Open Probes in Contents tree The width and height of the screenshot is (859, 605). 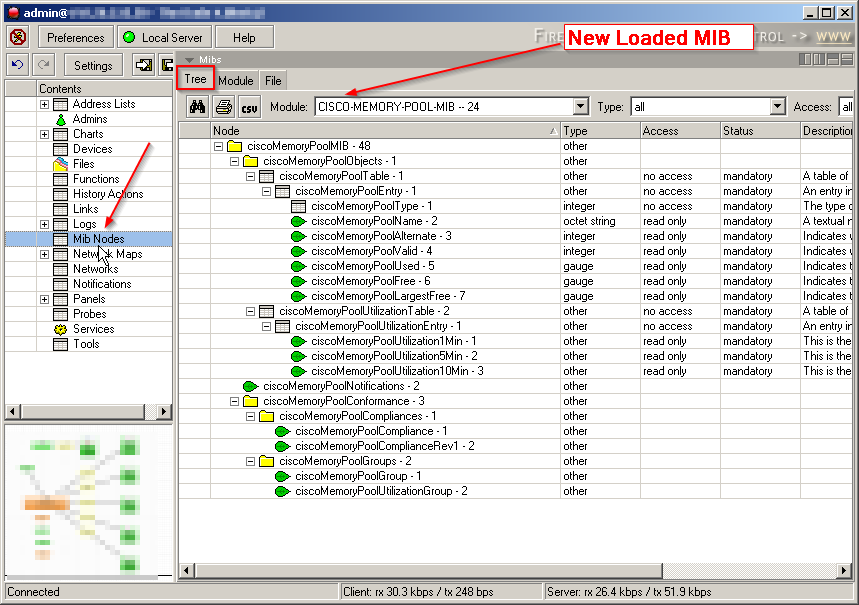point(89,314)
